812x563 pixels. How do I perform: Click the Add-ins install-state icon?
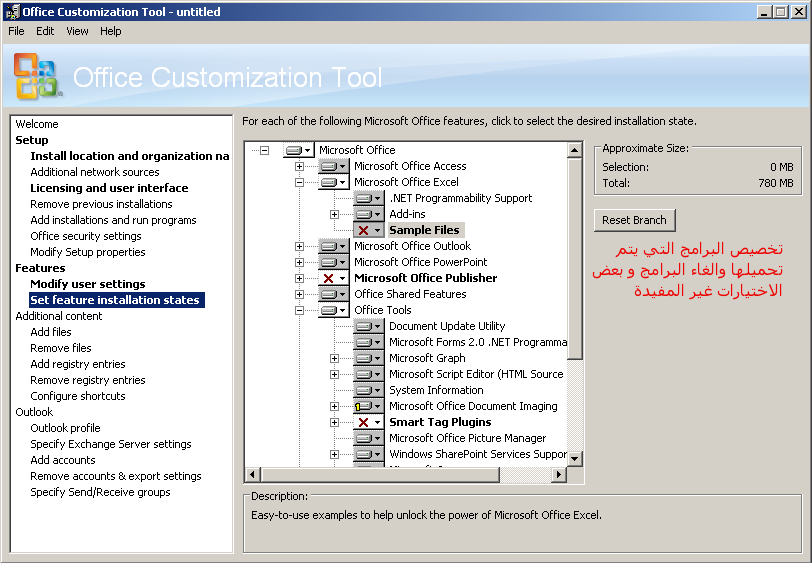coord(369,214)
